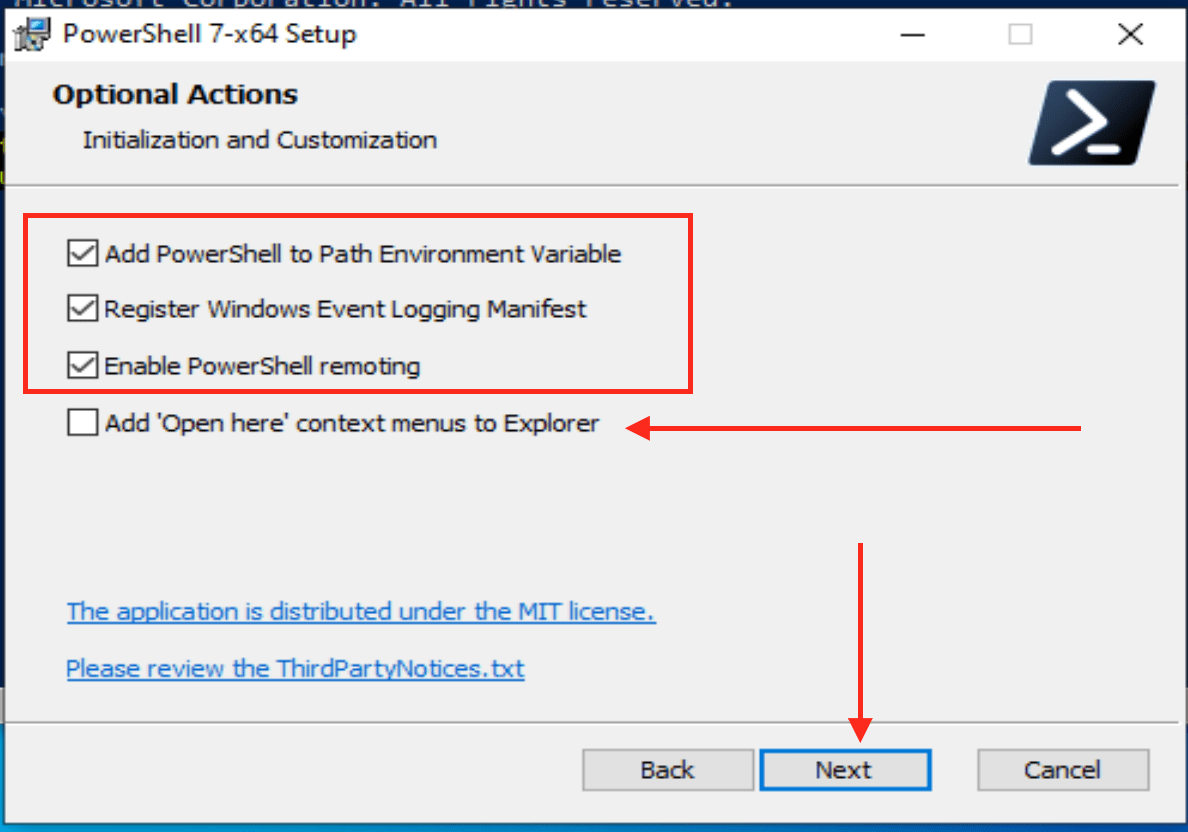This screenshot has height=832, width=1188.
Task: Open the ThirdPartyNotices.txt link
Action: (x=295, y=668)
